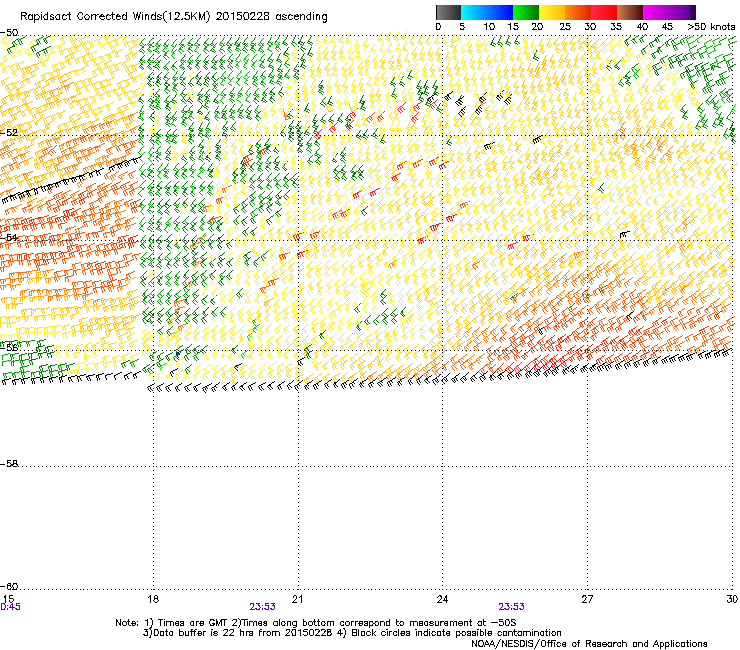Click the magenta 40-45 knots legend swatch
The width and height of the screenshot is (740, 650).
tap(656, 12)
